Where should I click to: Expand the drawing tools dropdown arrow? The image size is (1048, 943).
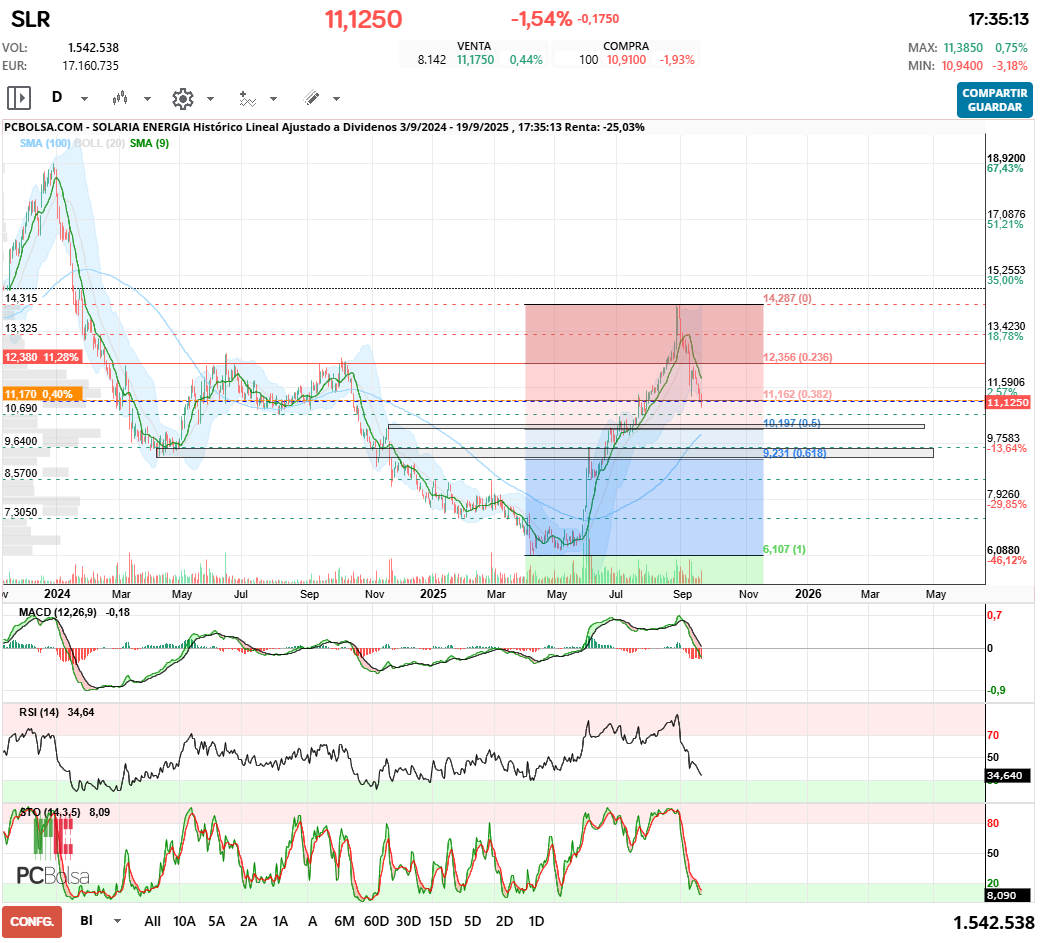click(336, 99)
